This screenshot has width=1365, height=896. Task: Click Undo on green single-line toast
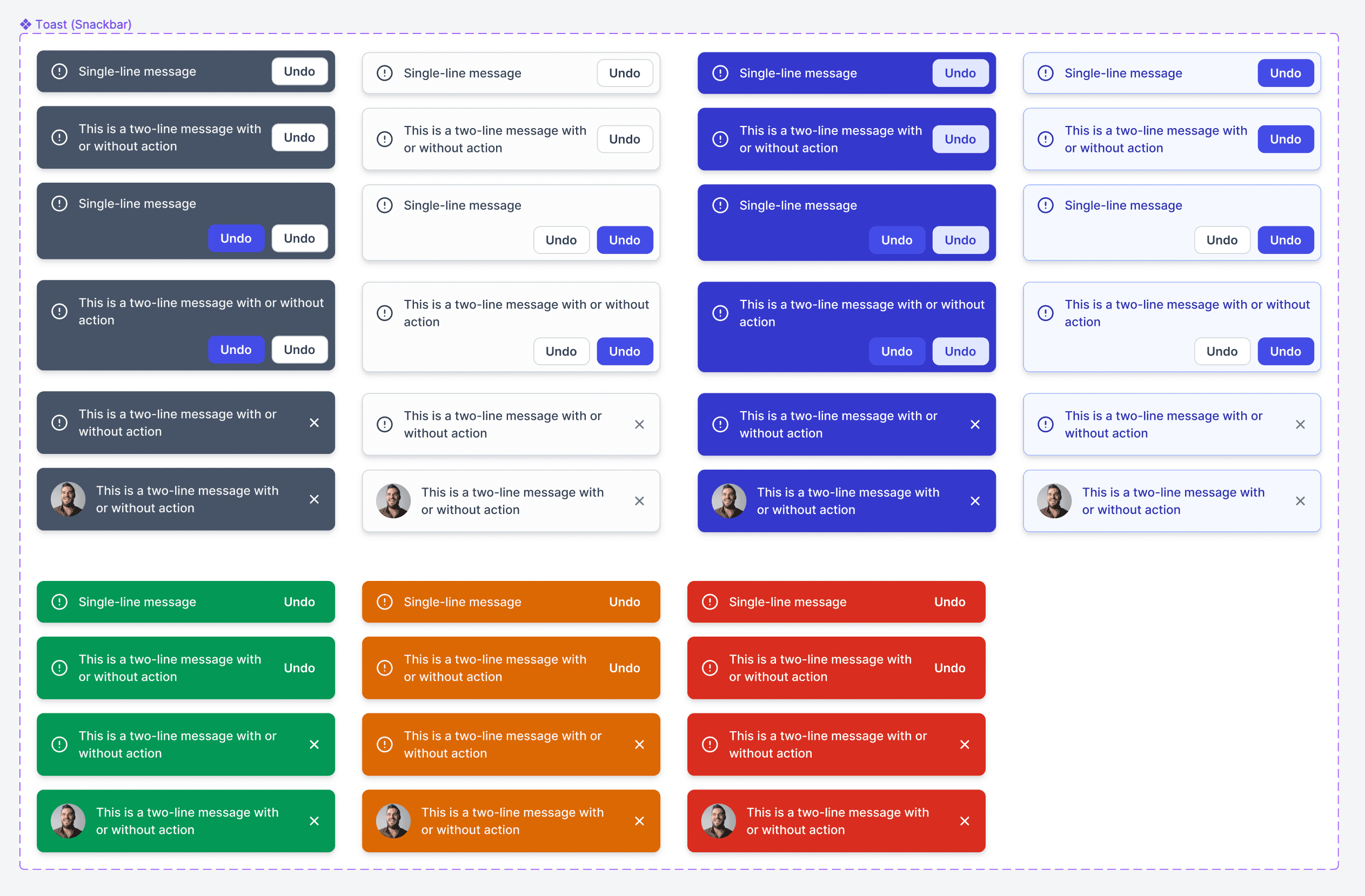(299, 601)
